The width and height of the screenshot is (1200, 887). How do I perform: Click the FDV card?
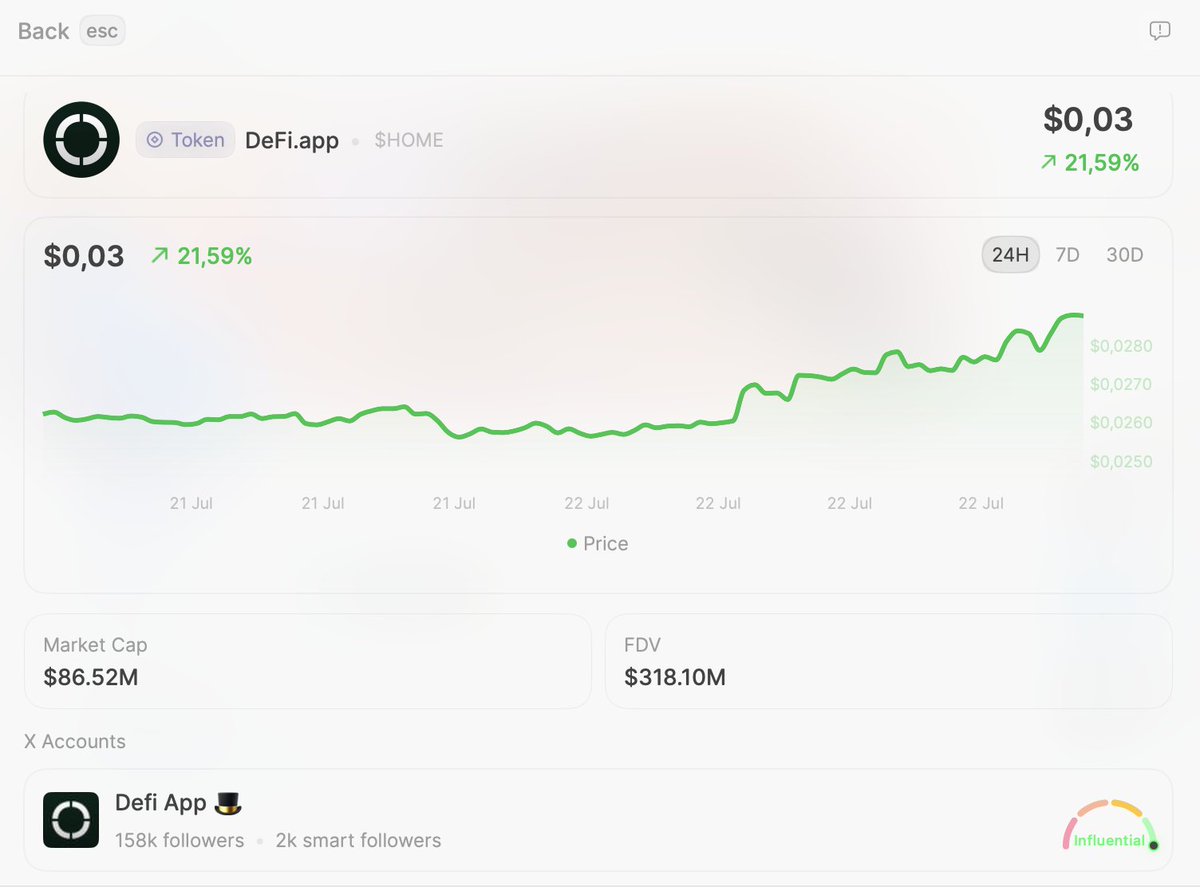(x=888, y=661)
